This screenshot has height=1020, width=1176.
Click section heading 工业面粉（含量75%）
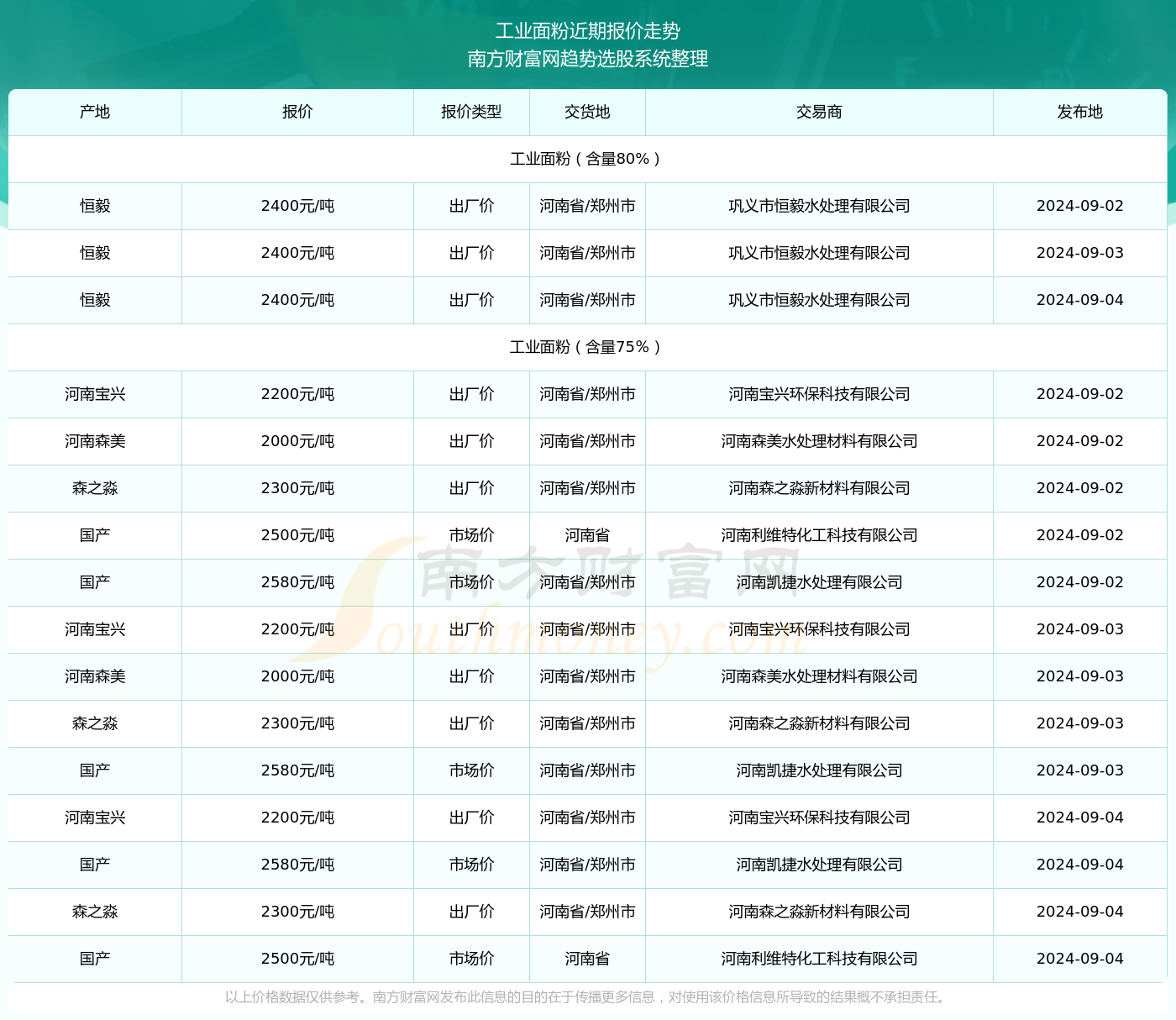pos(587,347)
